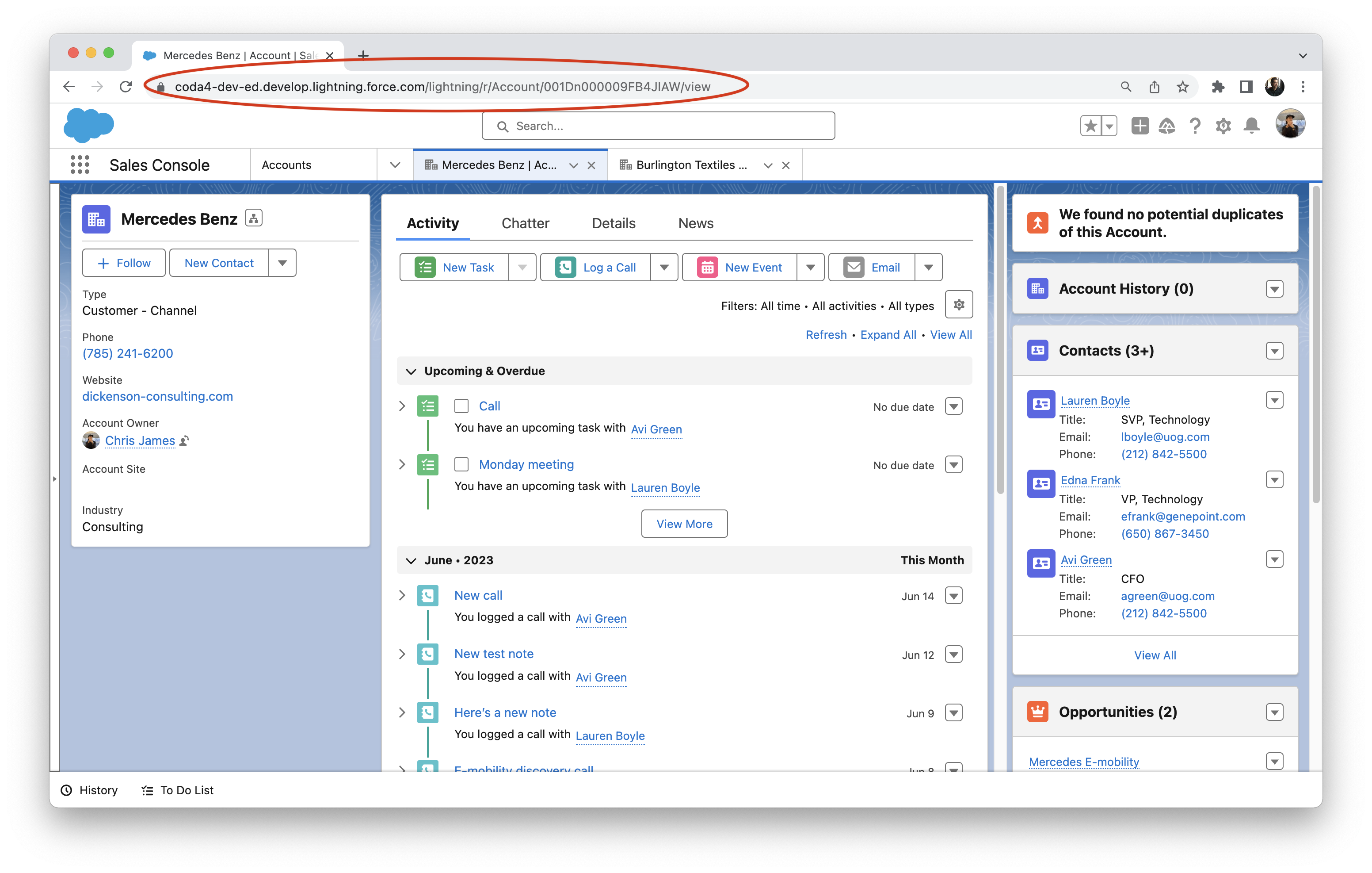Switch to the Chatter tab
Screen dimensions: 1372x873
coord(525,223)
